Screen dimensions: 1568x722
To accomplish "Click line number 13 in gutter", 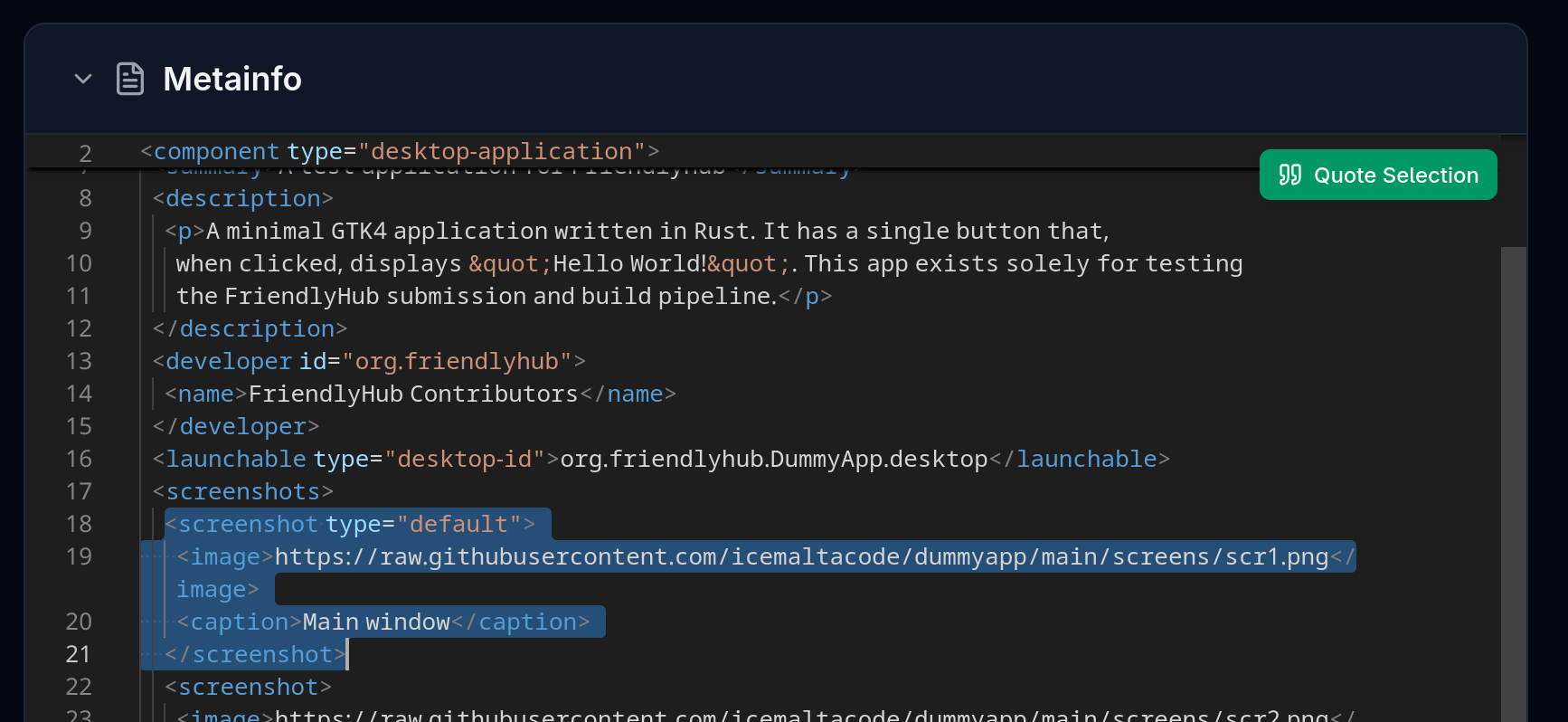I will click(80, 361).
